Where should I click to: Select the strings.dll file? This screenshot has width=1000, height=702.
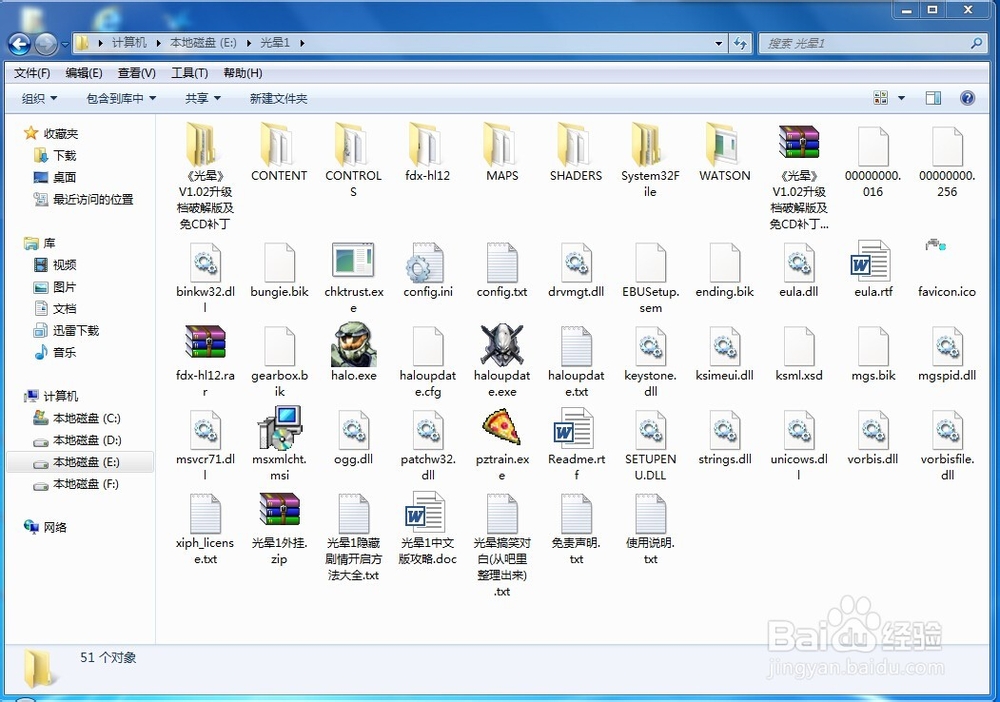724,430
